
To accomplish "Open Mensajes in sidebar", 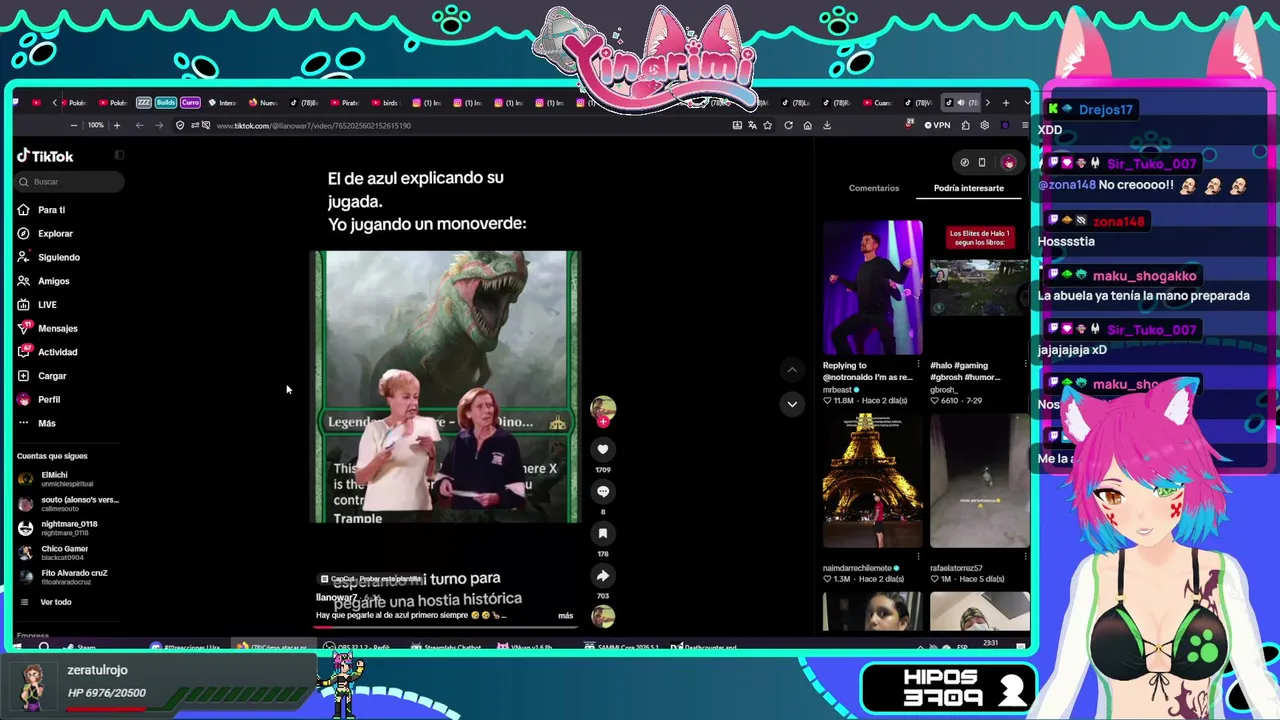I will [x=48, y=328].
